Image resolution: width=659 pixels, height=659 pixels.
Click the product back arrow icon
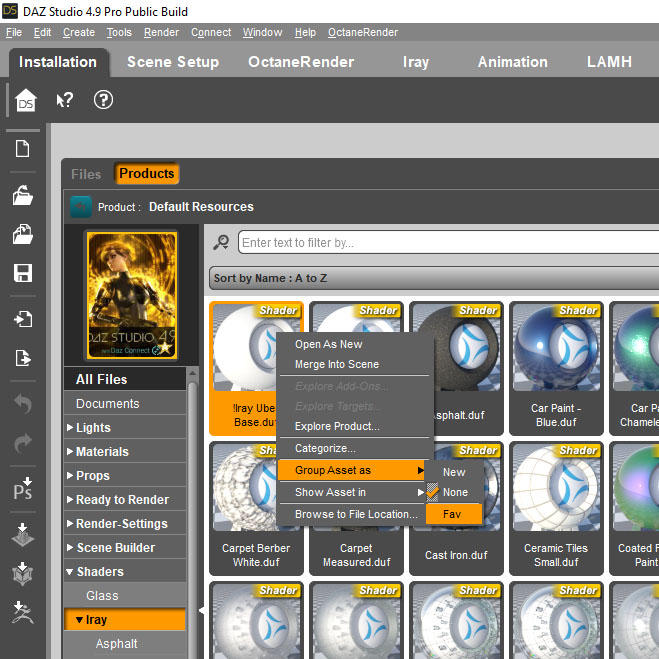(81, 207)
